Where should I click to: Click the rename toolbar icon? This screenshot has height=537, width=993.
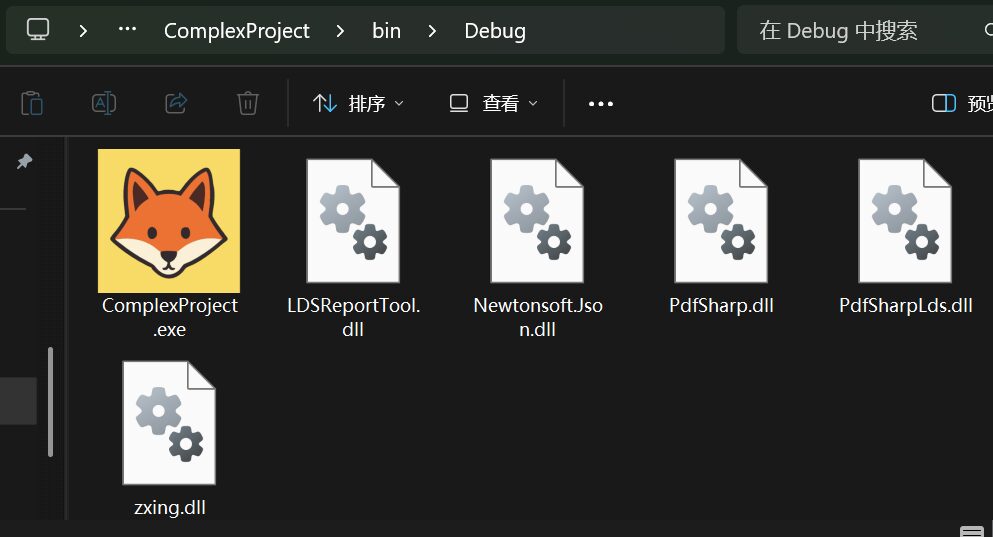104,103
